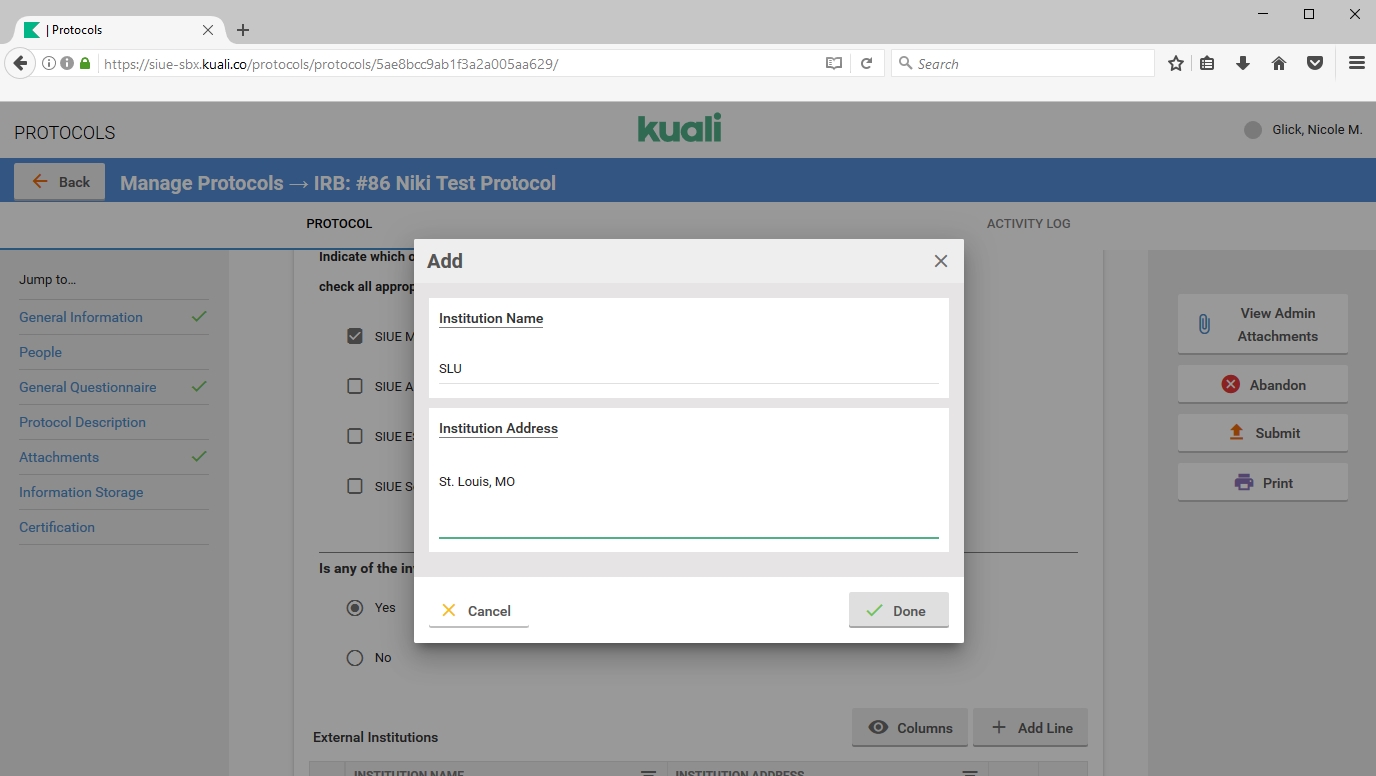Viewport: 1376px width, 776px height.
Task: Click the browser back arrow button
Action: coord(20,63)
